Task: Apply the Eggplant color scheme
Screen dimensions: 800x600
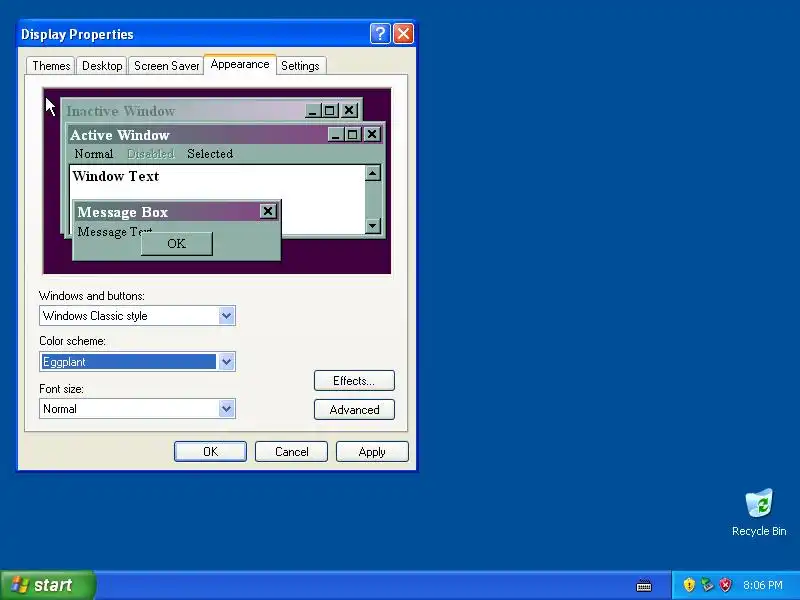Action: (x=372, y=452)
